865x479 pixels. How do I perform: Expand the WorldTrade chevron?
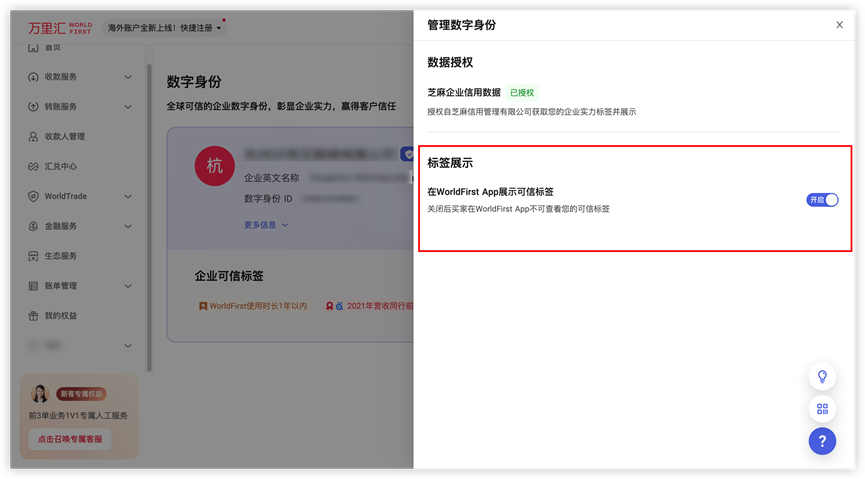[128, 196]
